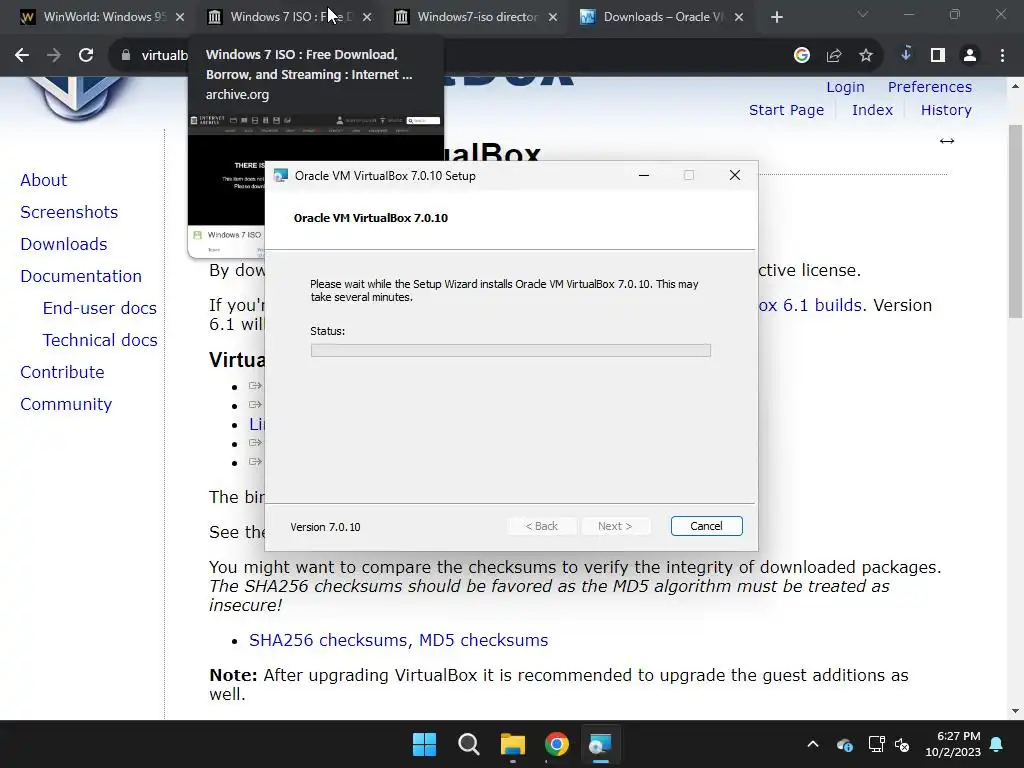1024x768 pixels.
Task: Open File Explorer from taskbar
Action: 513,744
